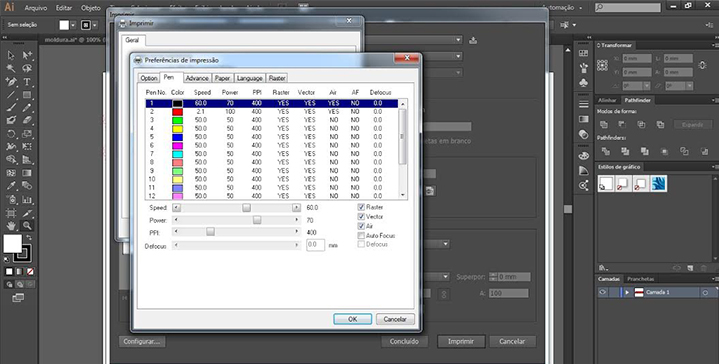Open the Automação workspace dropdown
This screenshot has width=719, height=364.
pyautogui.click(x=562, y=8)
